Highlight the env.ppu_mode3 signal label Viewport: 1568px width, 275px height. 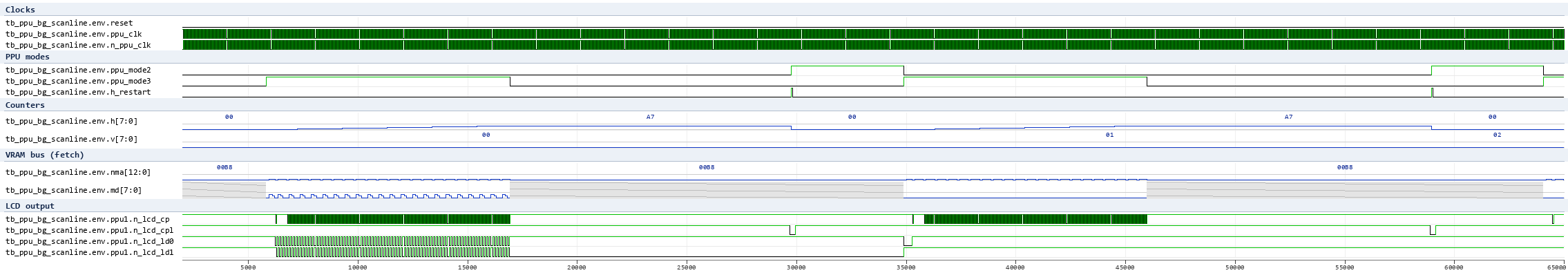pos(78,81)
